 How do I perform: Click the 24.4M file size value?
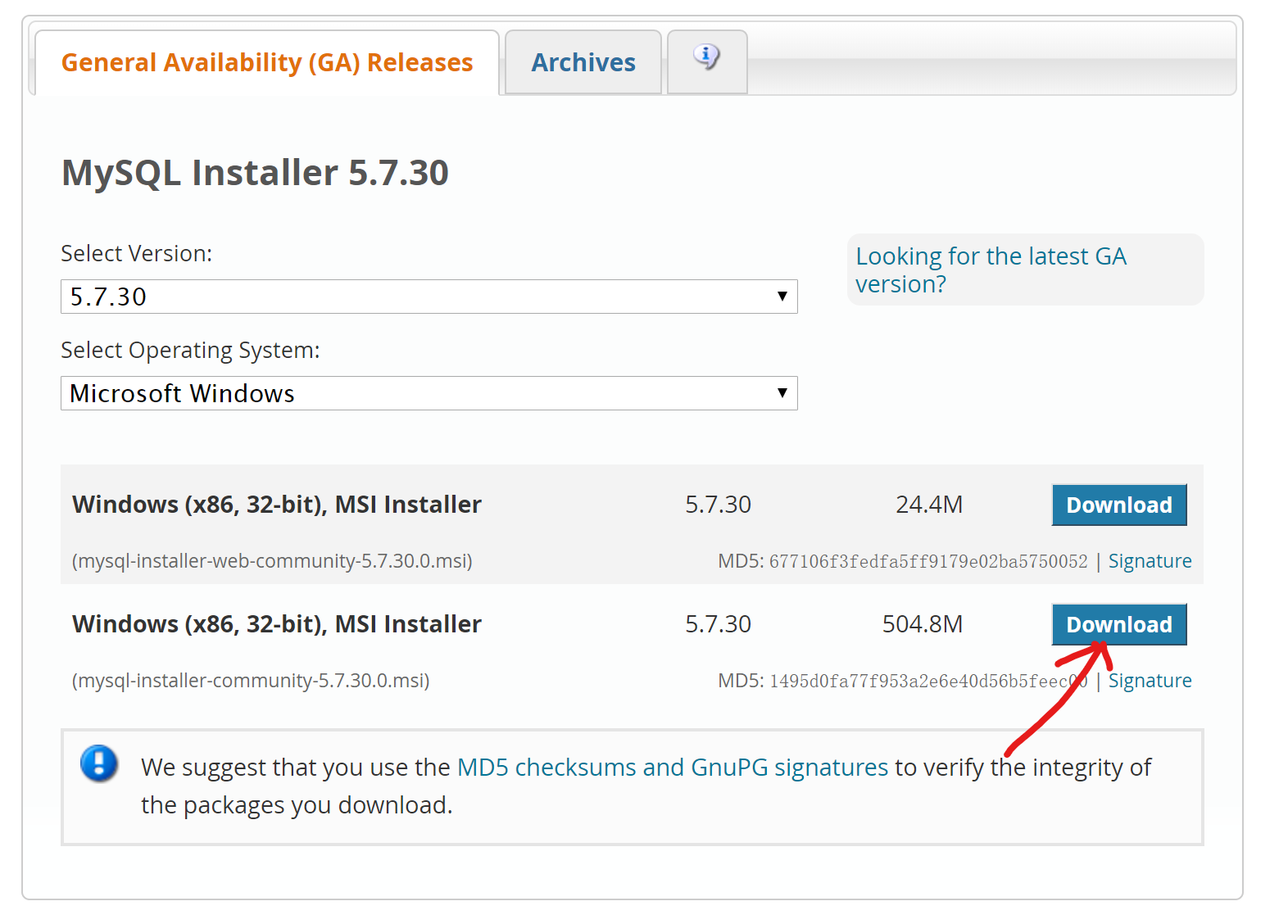[929, 505]
